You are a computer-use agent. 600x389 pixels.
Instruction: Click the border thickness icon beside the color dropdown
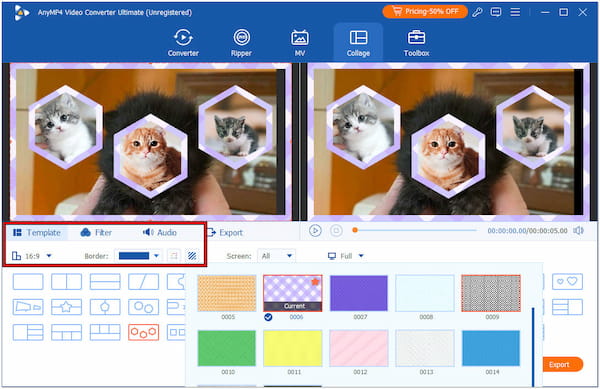click(174, 256)
